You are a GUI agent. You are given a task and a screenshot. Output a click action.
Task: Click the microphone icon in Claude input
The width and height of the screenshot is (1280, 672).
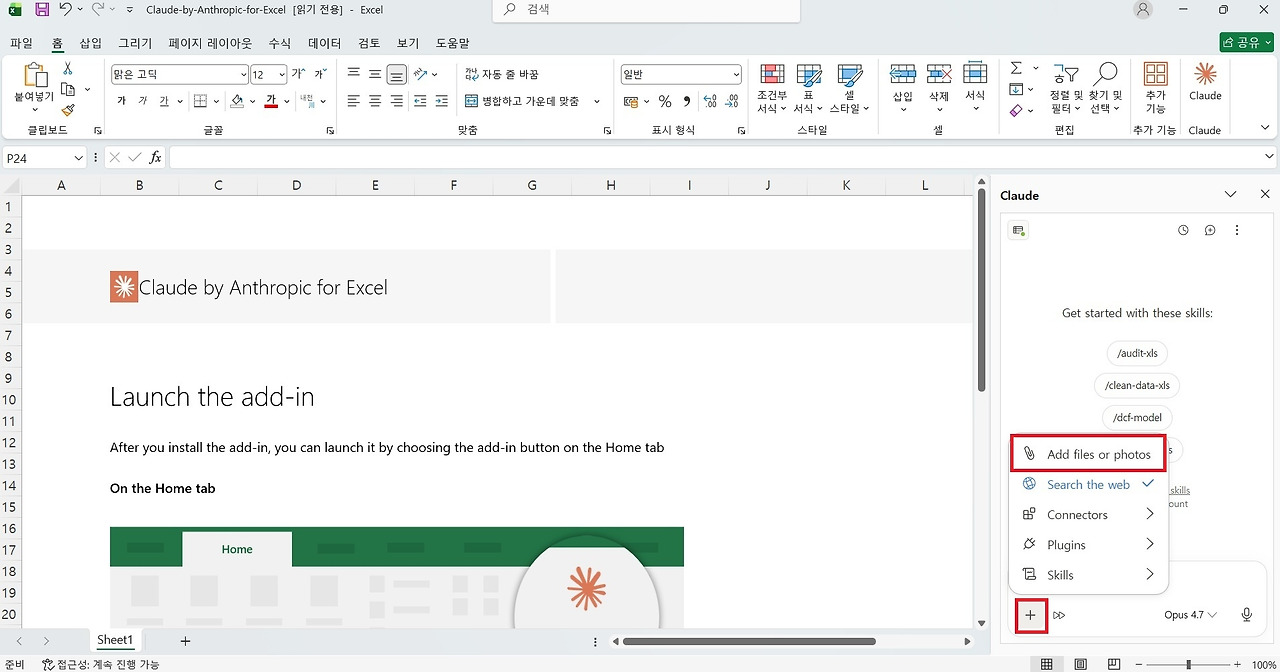pyautogui.click(x=1247, y=615)
